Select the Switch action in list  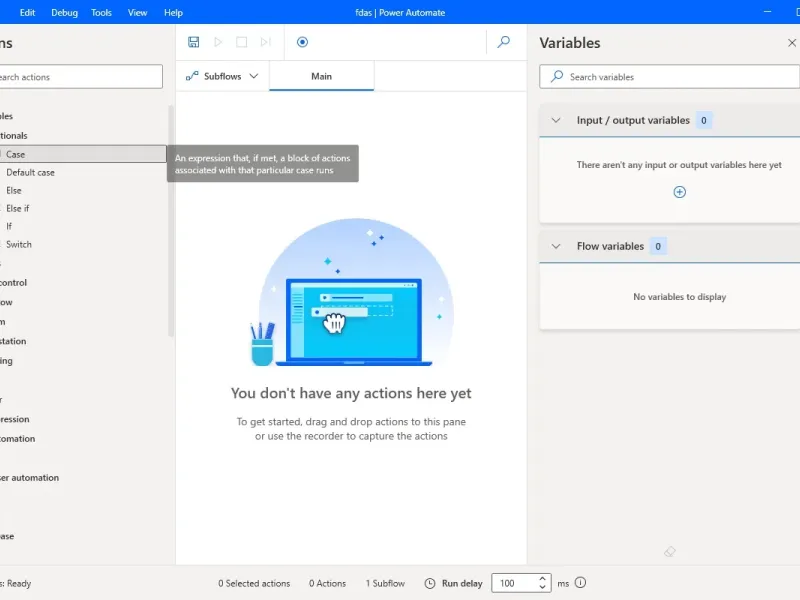click(x=19, y=244)
